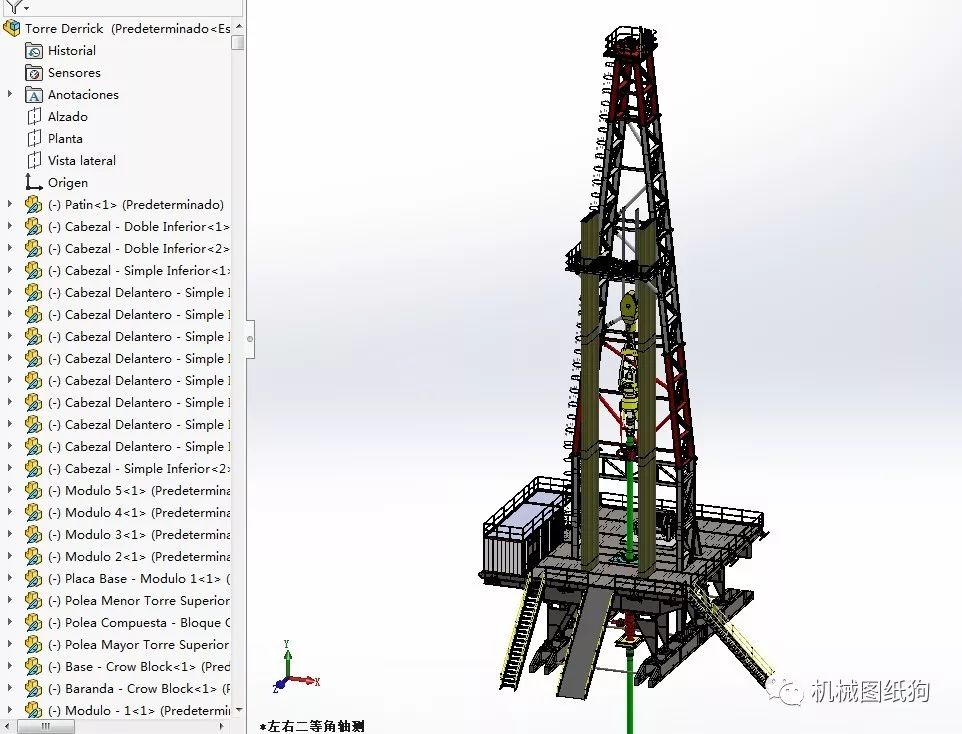Viewport: 962px width, 734px height.
Task: Click the tree panel scroll-down arrow
Action: point(239,709)
